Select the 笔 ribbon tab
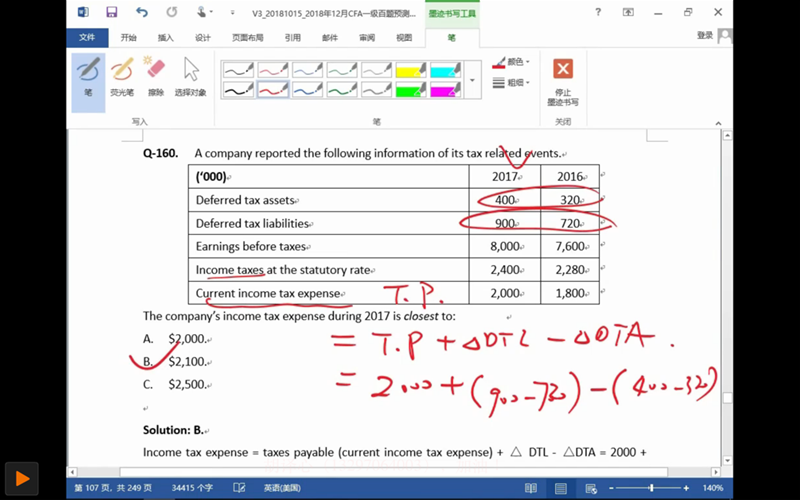The height and width of the screenshot is (500, 800). pos(452,38)
